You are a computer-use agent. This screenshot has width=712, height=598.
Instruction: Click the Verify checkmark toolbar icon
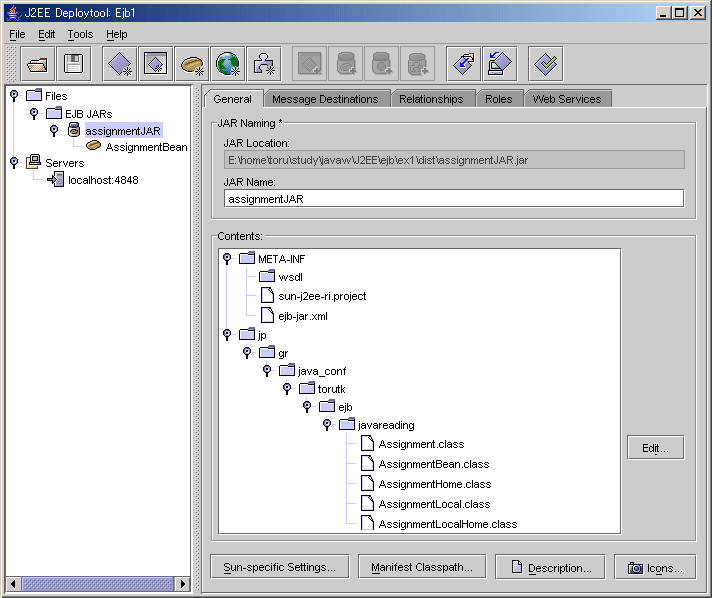click(546, 64)
